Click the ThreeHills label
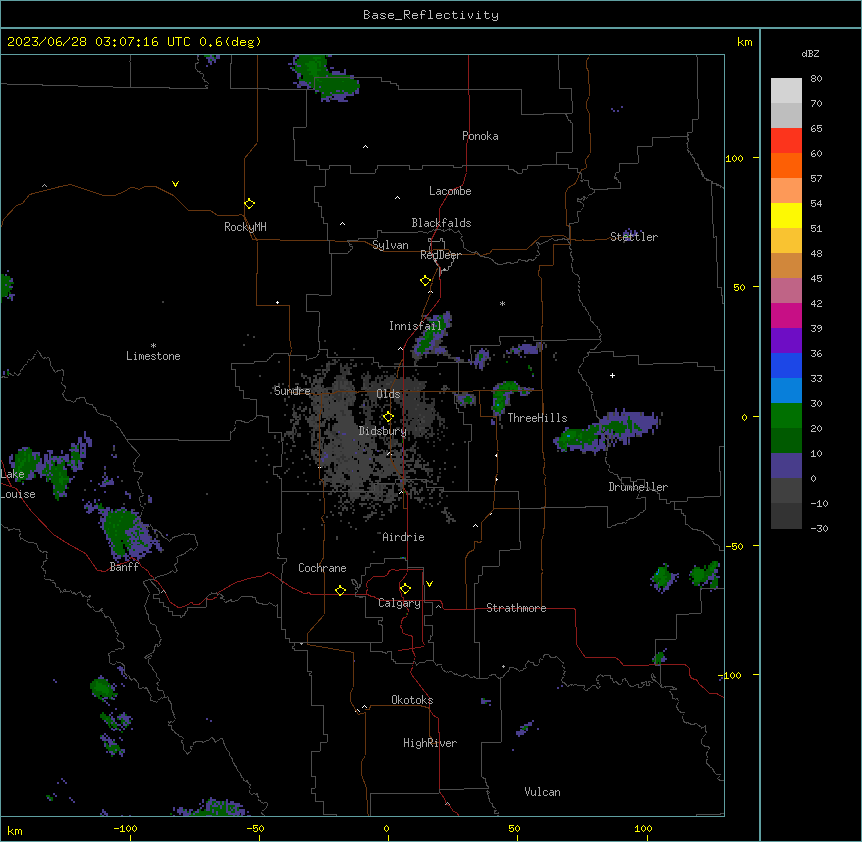The image size is (862, 842). [537, 418]
